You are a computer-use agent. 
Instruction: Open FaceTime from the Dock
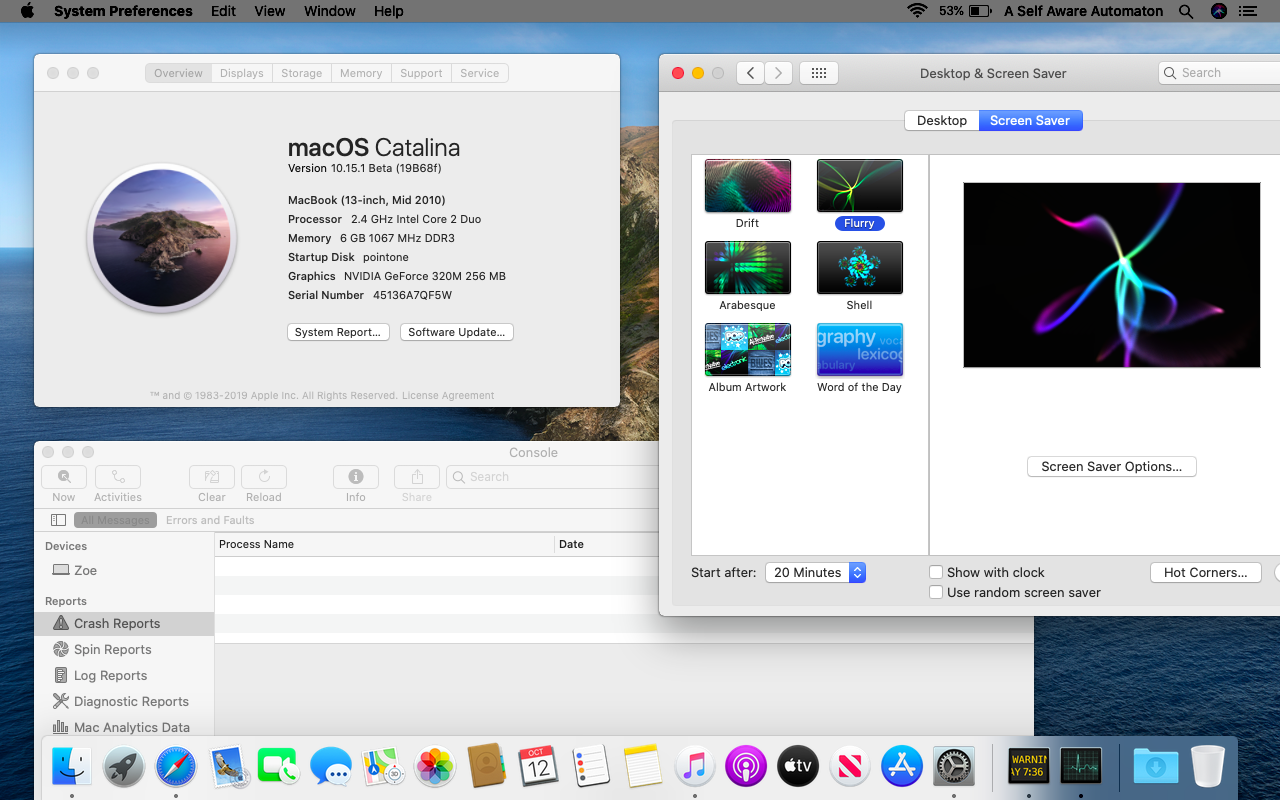pyautogui.click(x=279, y=767)
